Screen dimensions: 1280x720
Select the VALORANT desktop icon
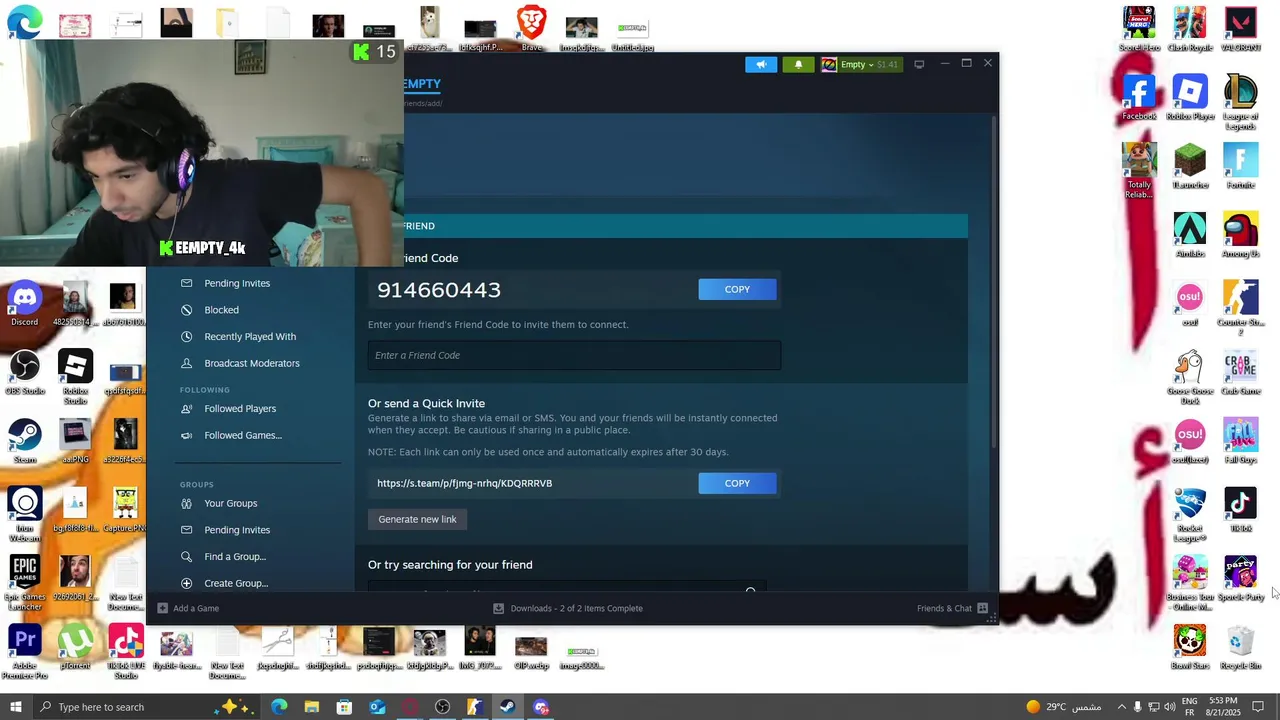(1240, 30)
